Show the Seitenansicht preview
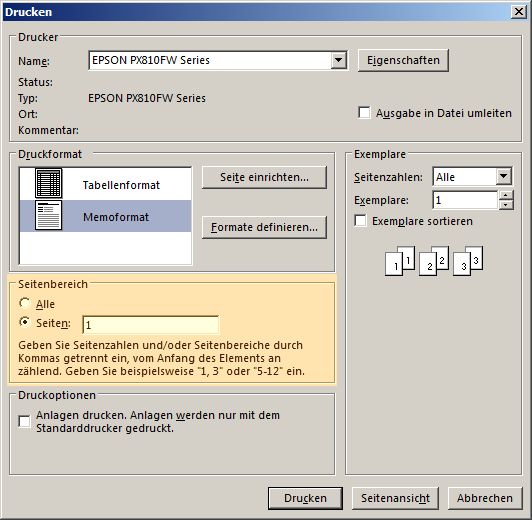532x520 pixels. coord(395,498)
